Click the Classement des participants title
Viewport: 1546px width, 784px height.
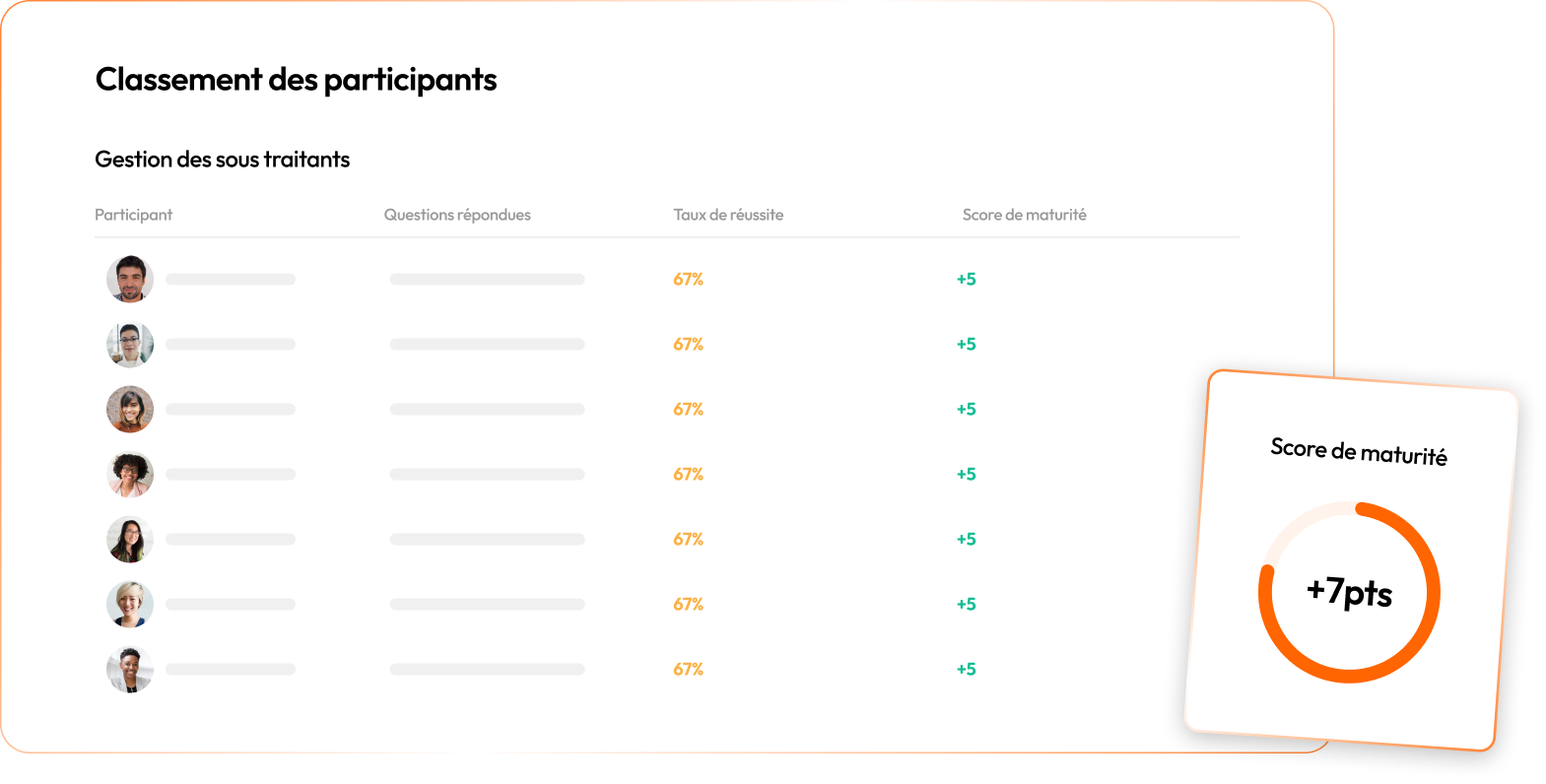296,80
